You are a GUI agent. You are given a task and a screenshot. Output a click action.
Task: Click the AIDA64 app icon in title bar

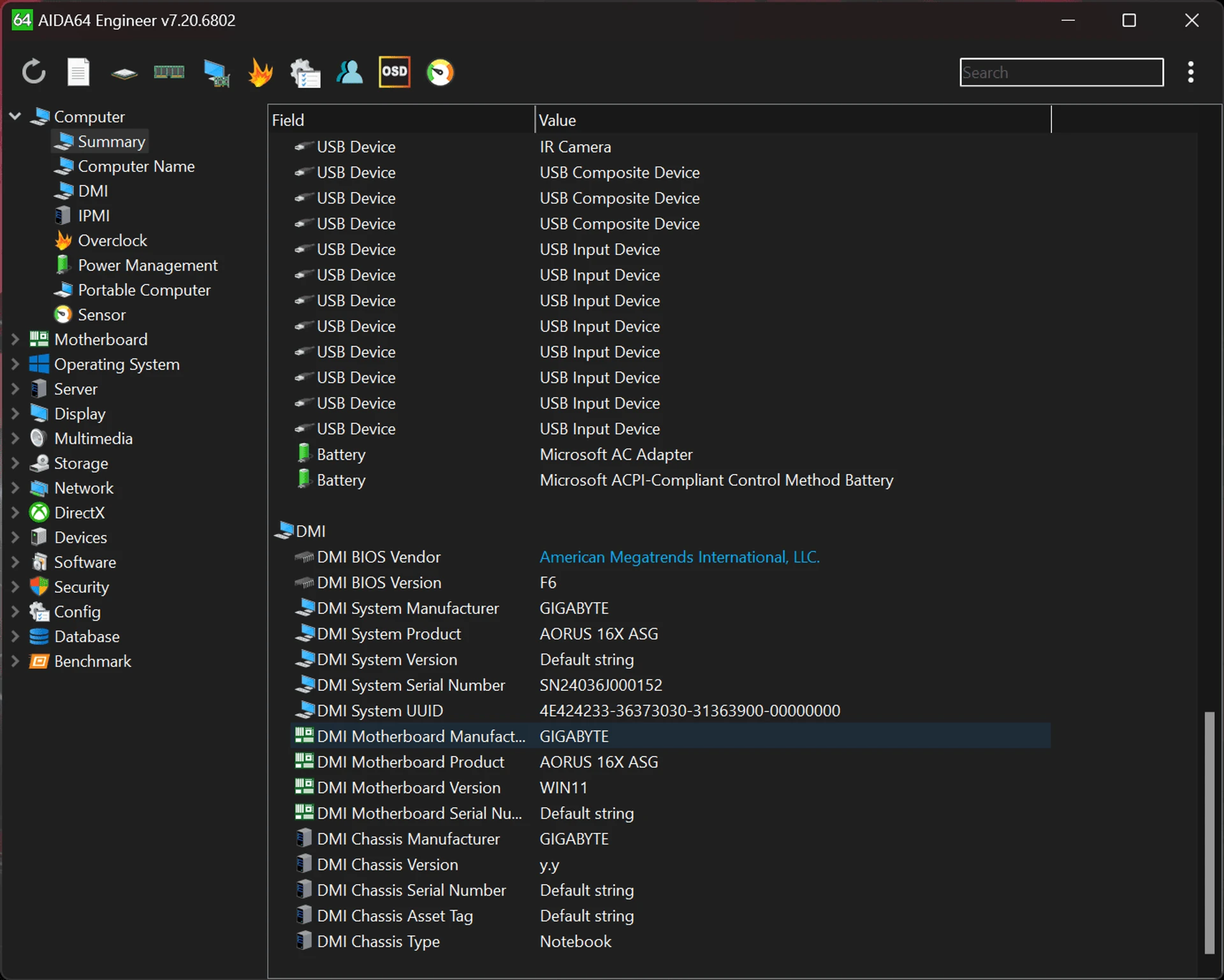(x=22, y=20)
